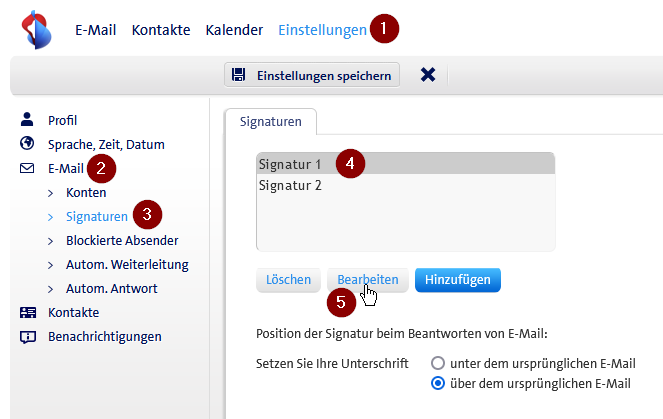The image size is (663, 419).
Task: Expand the Konten chevron
Action: (51, 192)
